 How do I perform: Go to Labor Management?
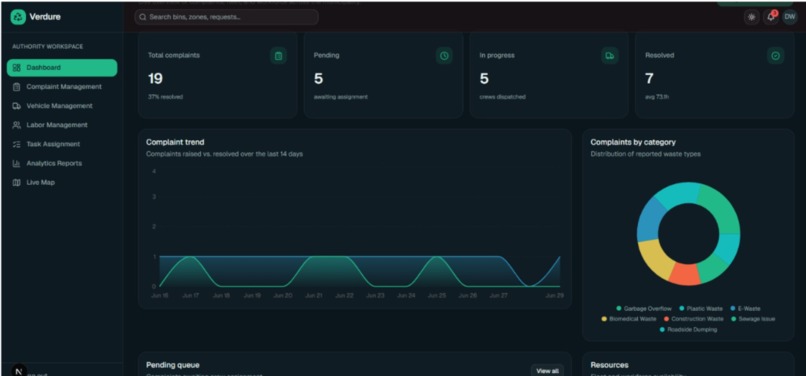[x=62, y=125]
